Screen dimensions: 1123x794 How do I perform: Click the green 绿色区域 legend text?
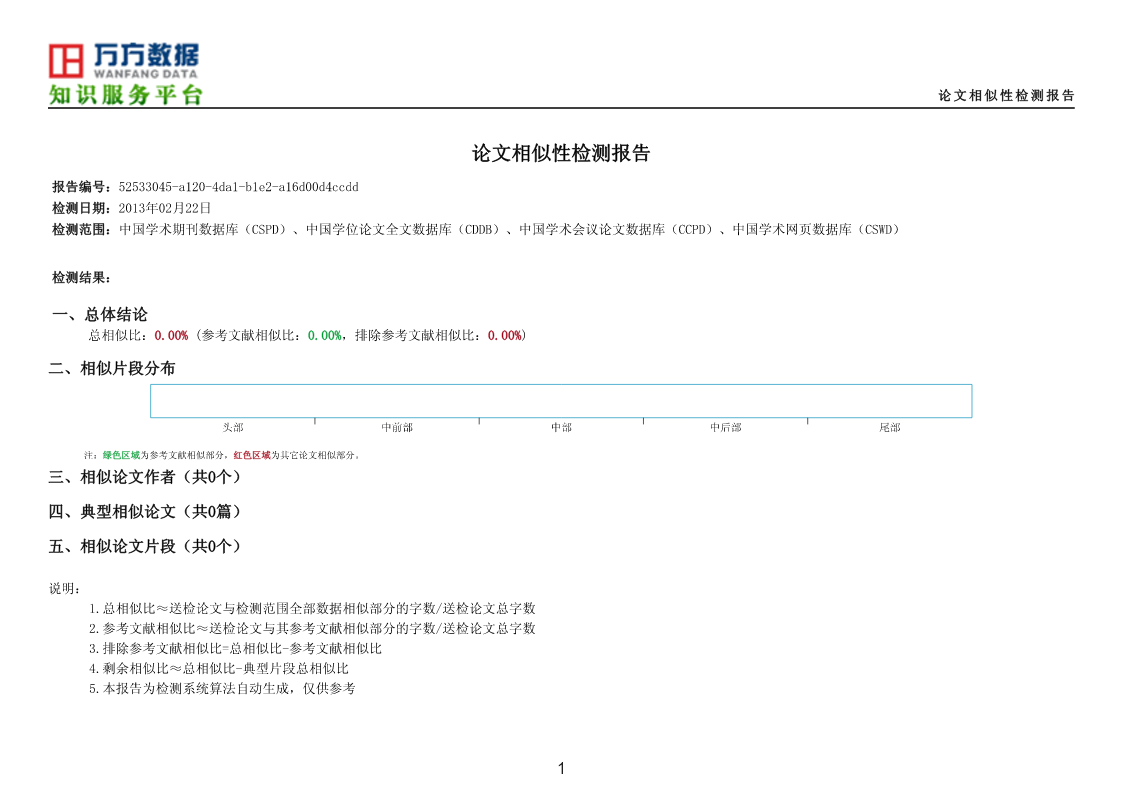[x=121, y=455]
